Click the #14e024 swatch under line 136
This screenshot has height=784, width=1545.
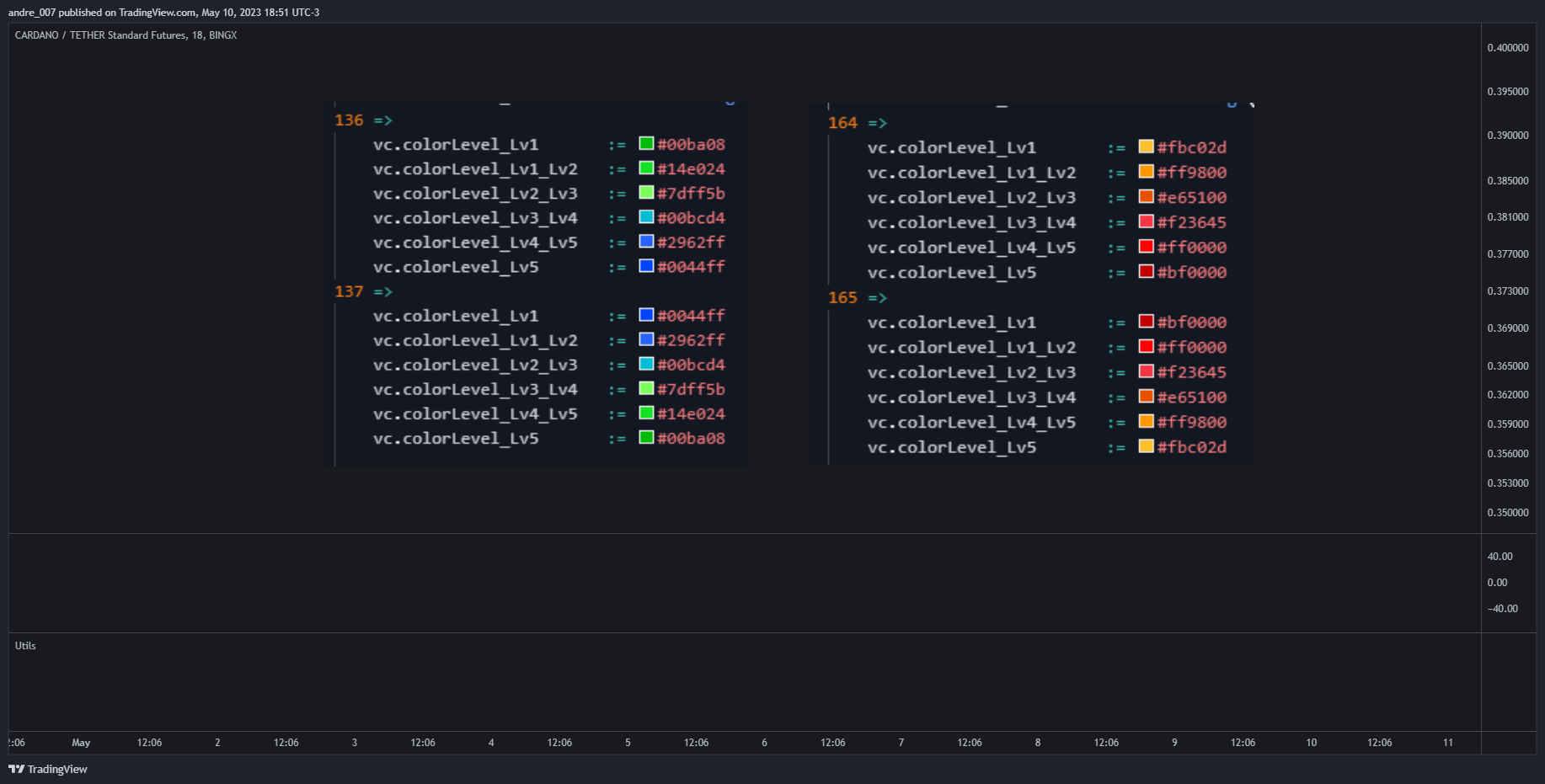[646, 168]
